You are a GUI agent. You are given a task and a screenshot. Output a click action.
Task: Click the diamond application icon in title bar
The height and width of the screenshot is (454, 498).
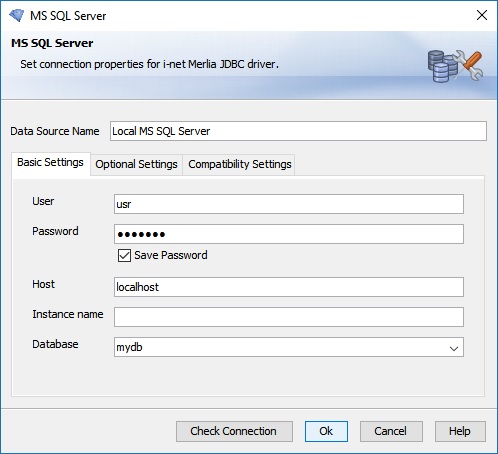click(x=16, y=15)
